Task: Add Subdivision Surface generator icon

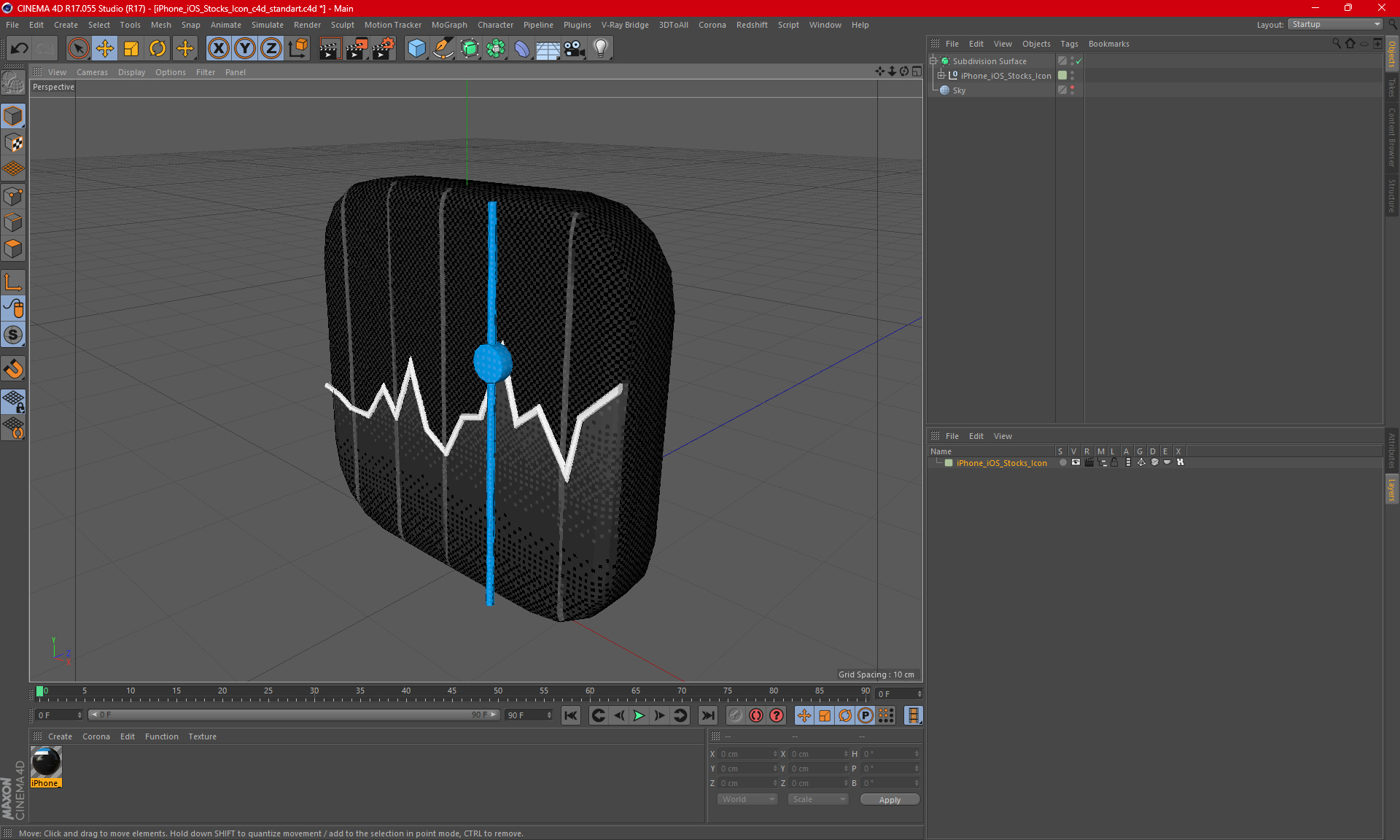Action: click(470, 48)
